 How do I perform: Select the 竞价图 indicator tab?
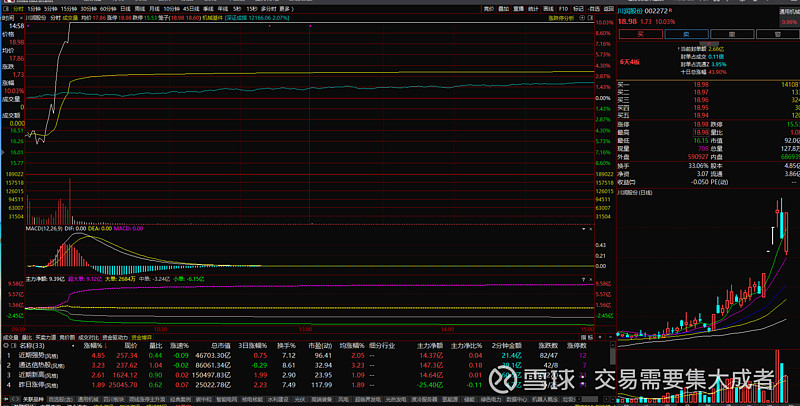tap(67, 338)
